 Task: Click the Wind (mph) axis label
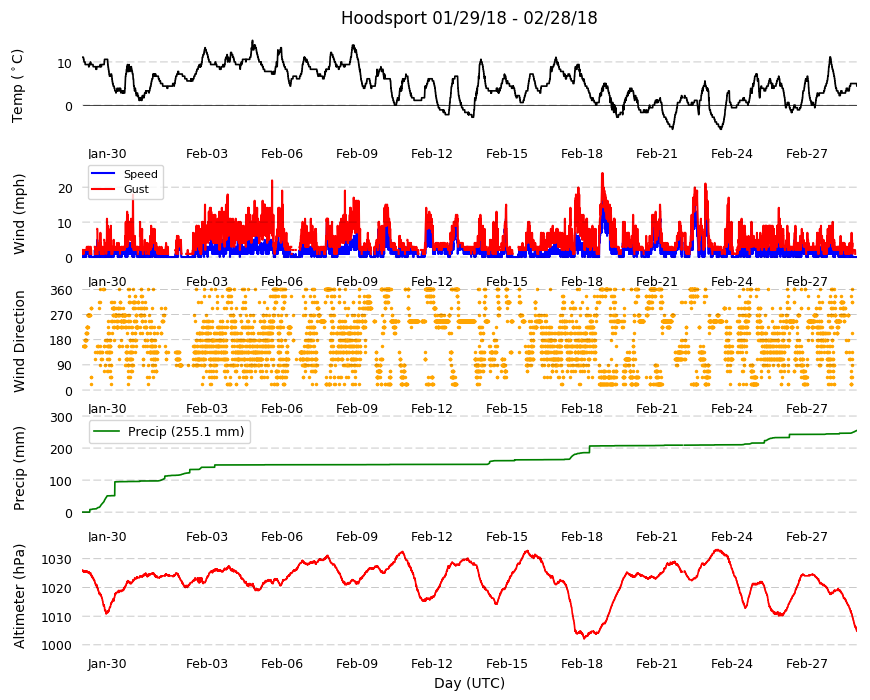point(19,214)
